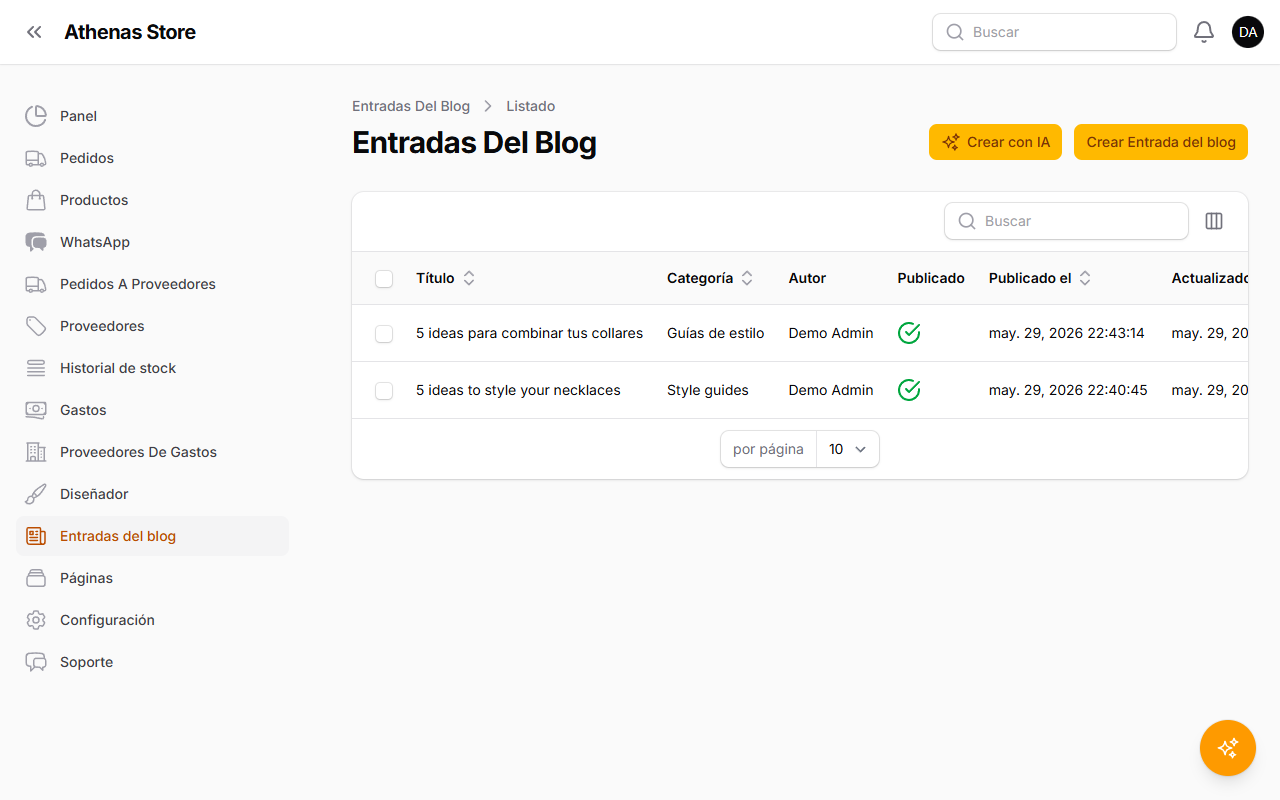Focus the top Buscar search field
1280x800 pixels.
pos(1054,32)
